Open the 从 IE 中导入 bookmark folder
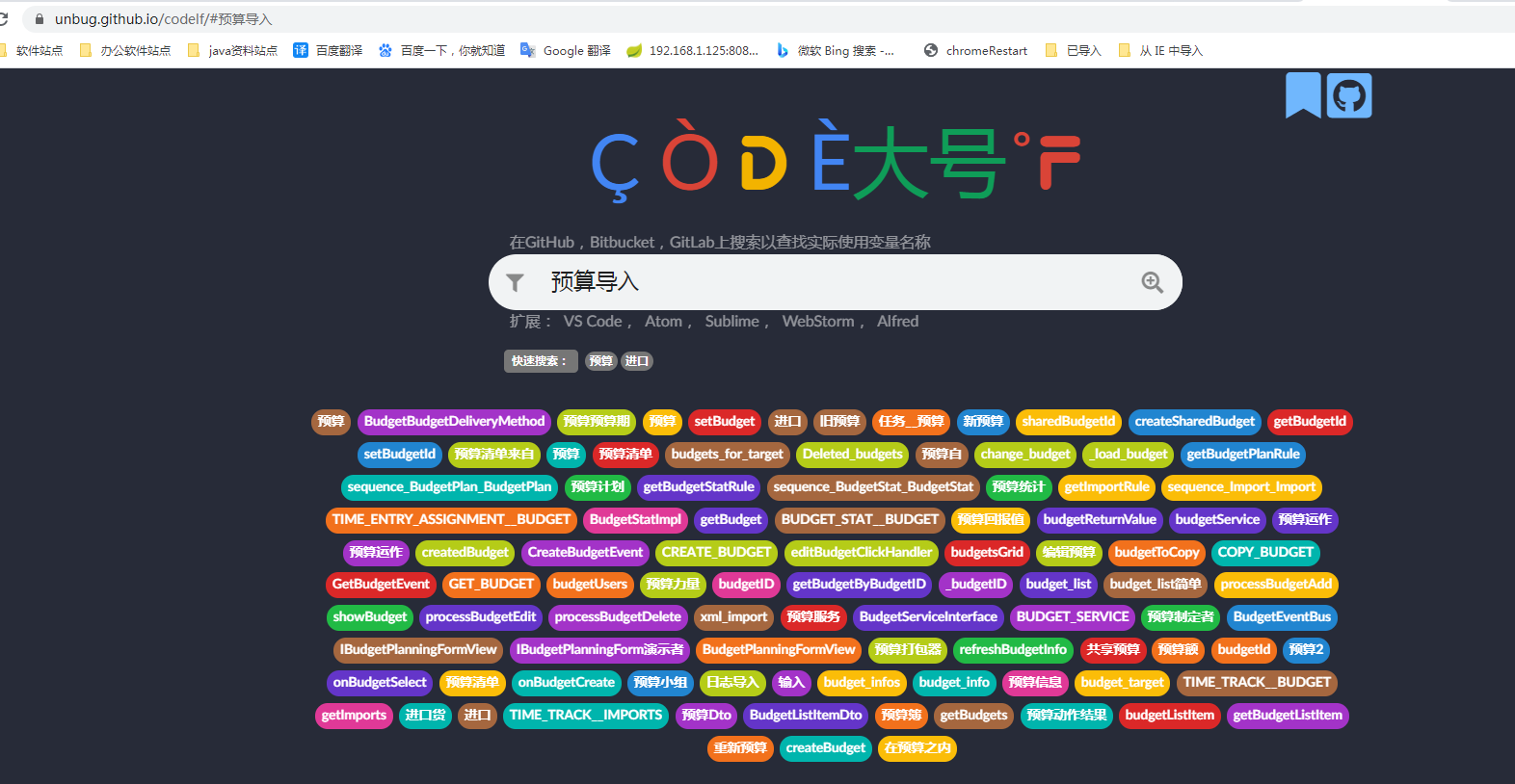Screen dimensions: 1515x784 [x=1160, y=50]
